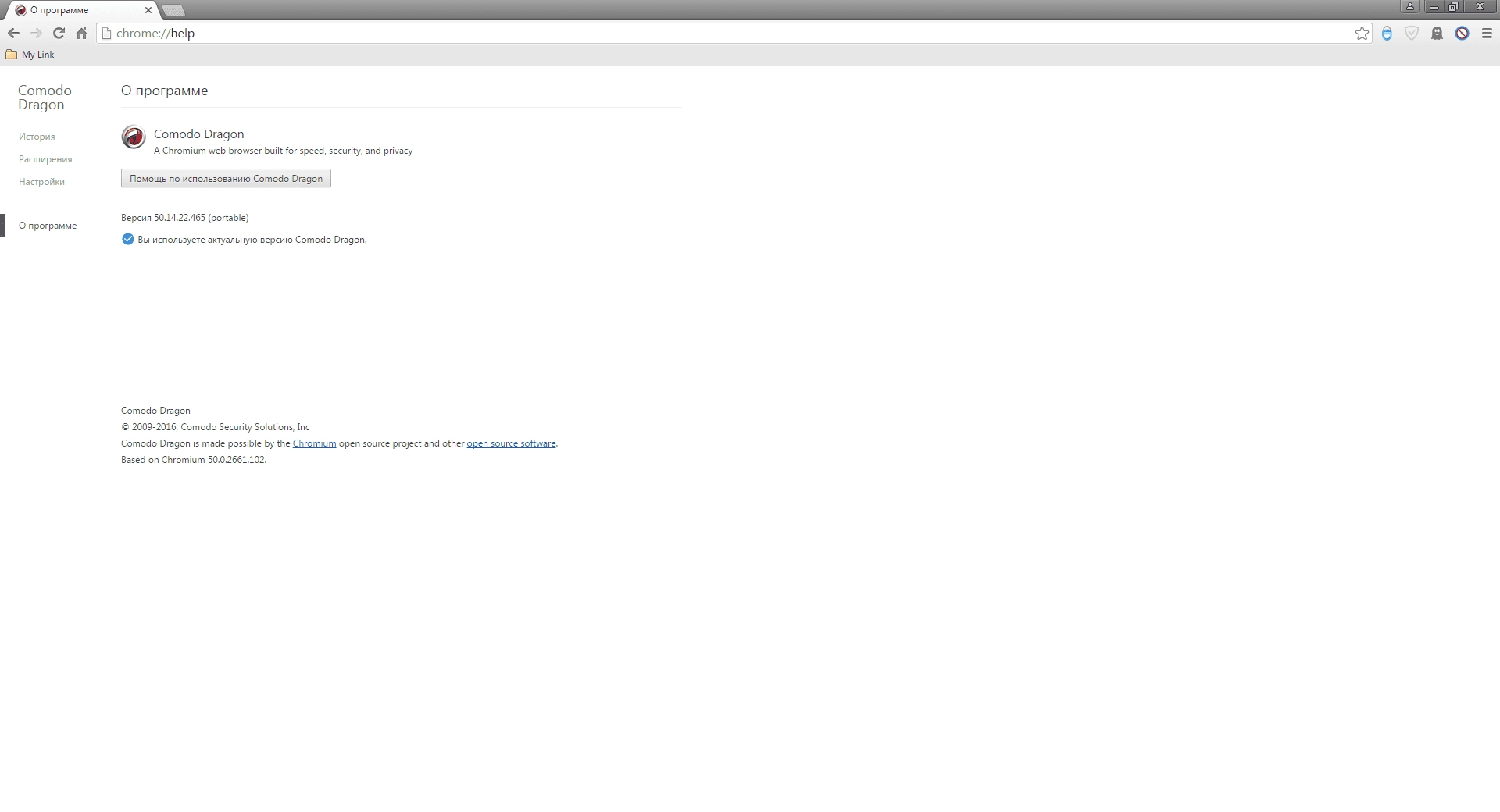Screen dimensions: 1500x812
Task: Click the page icon in the address bar
Action: pyautogui.click(x=107, y=33)
